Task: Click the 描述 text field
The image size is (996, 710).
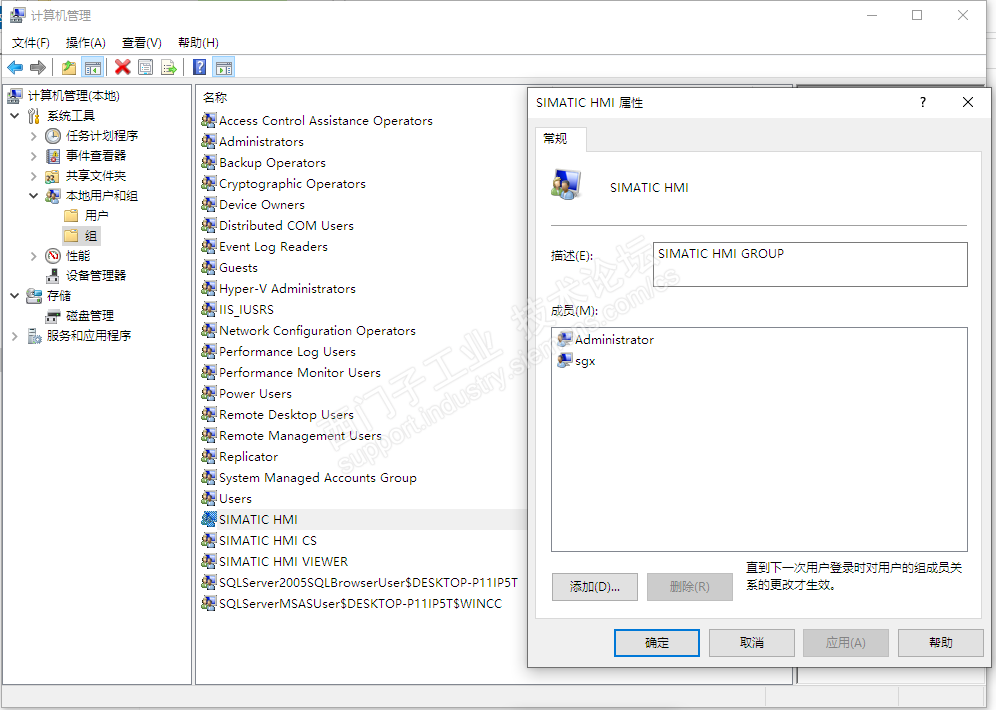Action: tap(810, 264)
